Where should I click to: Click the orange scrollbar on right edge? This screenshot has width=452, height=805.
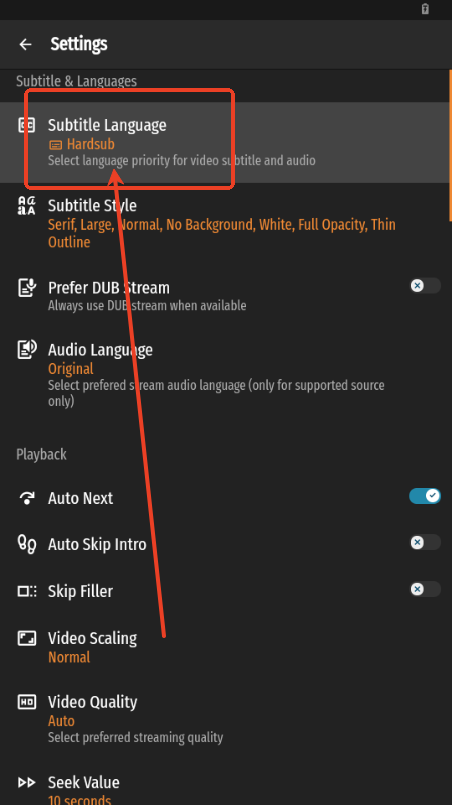tap(450, 145)
